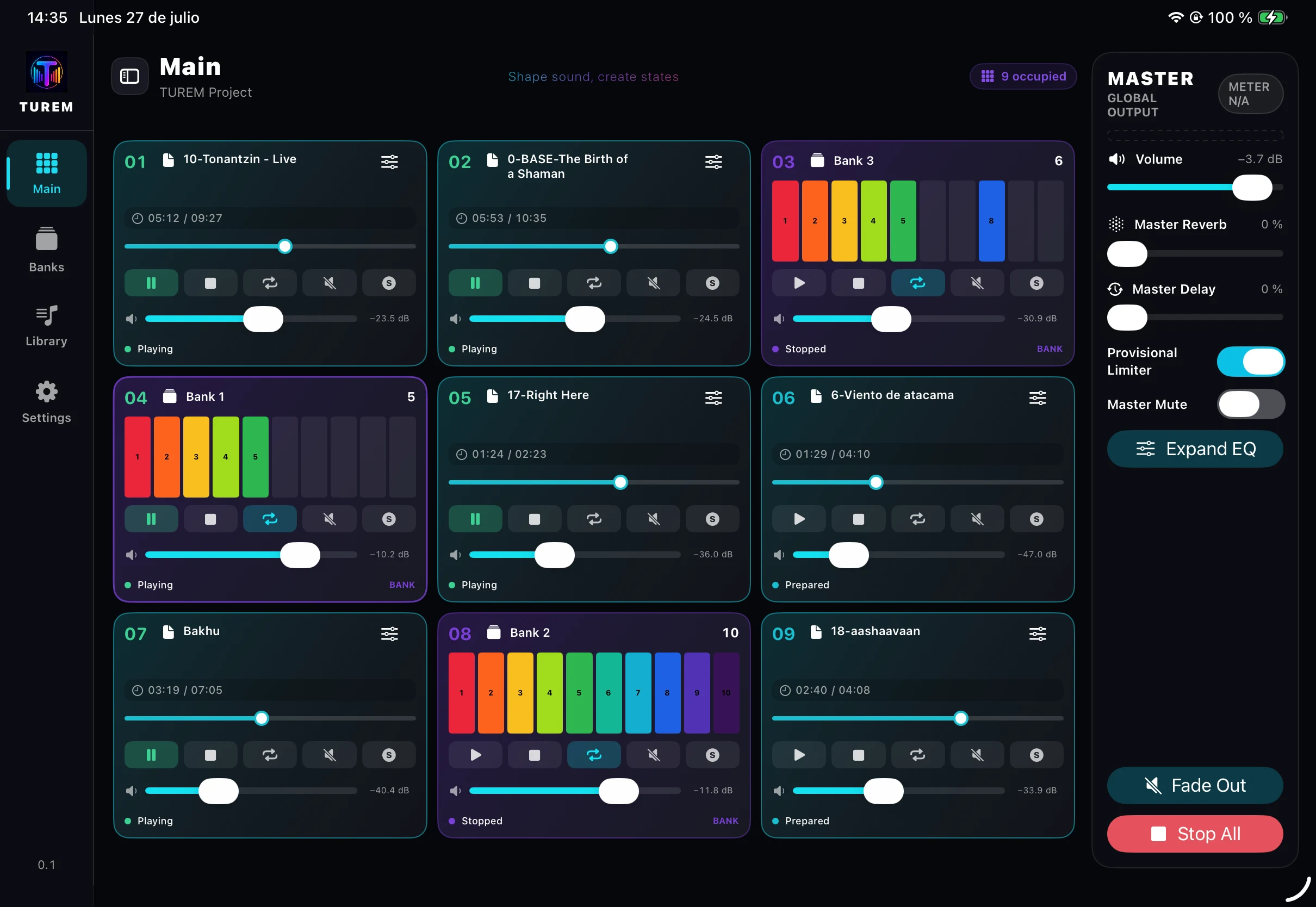
Task: Click the battery status icon
Action: [x=1272, y=17]
